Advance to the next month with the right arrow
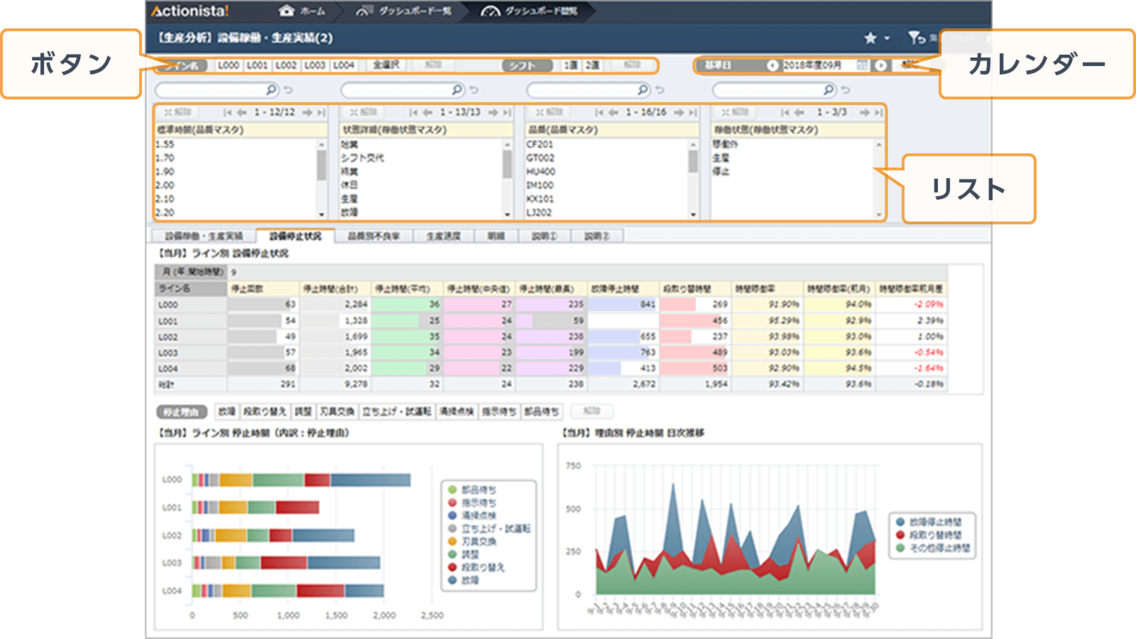The width and height of the screenshot is (1136, 639). [x=881, y=65]
